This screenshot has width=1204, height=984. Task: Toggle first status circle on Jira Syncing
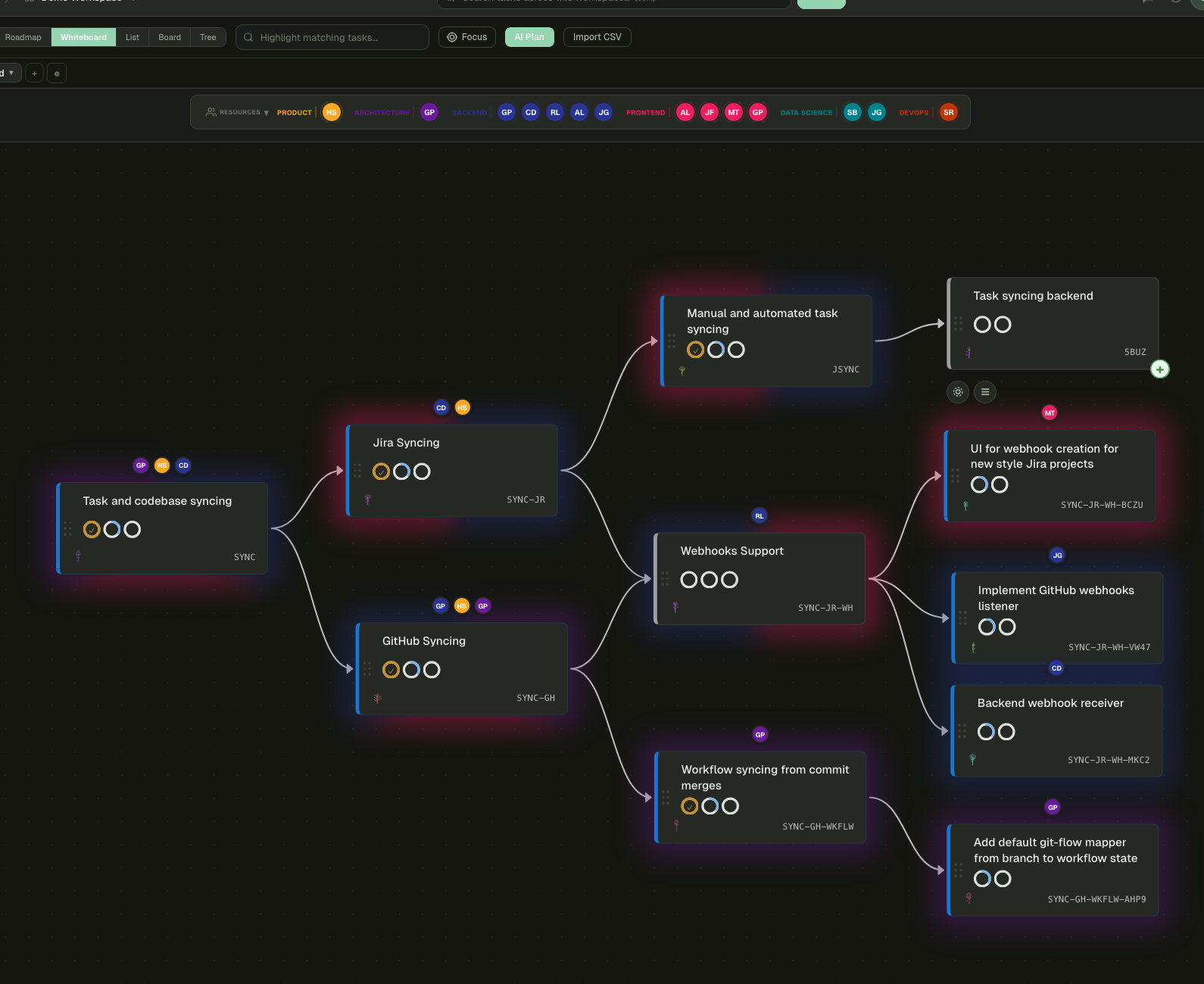pyautogui.click(x=382, y=472)
